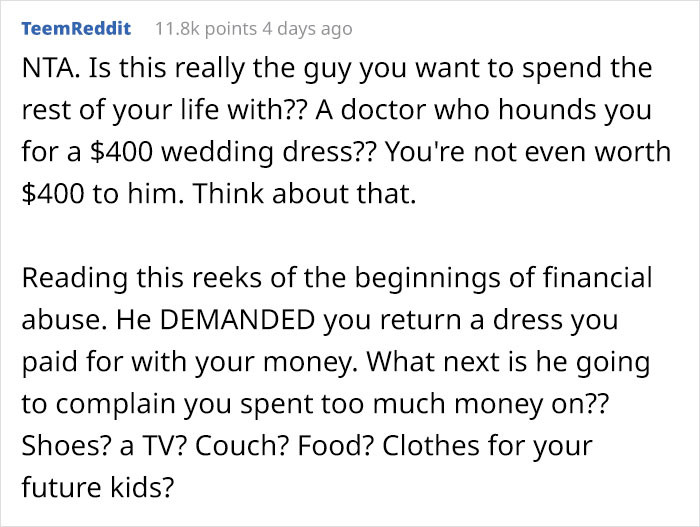The image size is (700, 527).
Task: Open the TeemReddit user profile link
Action: (x=75, y=28)
